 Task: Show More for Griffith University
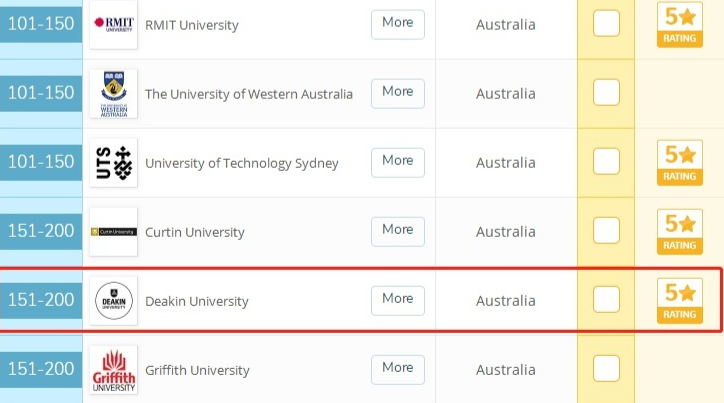click(x=397, y=368)
